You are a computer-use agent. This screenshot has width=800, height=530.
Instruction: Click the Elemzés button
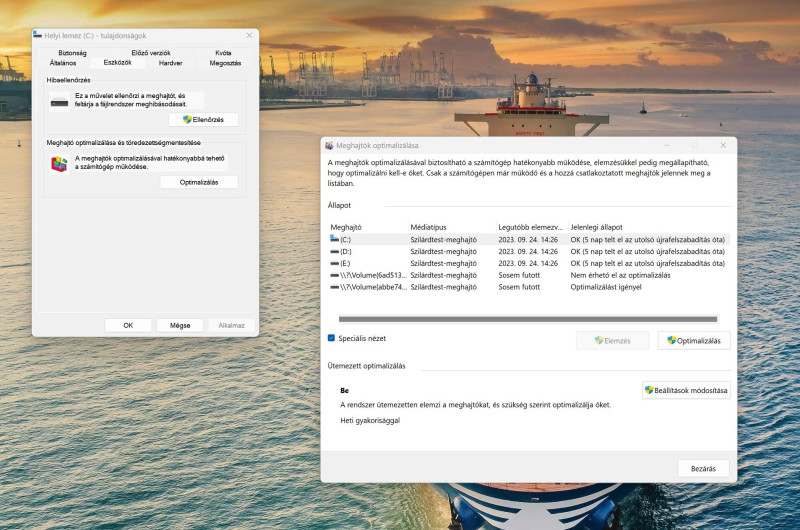coord(612,341)
